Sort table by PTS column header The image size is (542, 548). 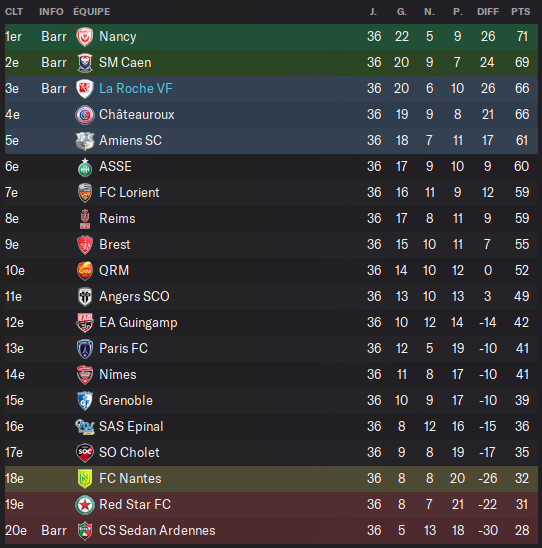(x=520, y=12)
